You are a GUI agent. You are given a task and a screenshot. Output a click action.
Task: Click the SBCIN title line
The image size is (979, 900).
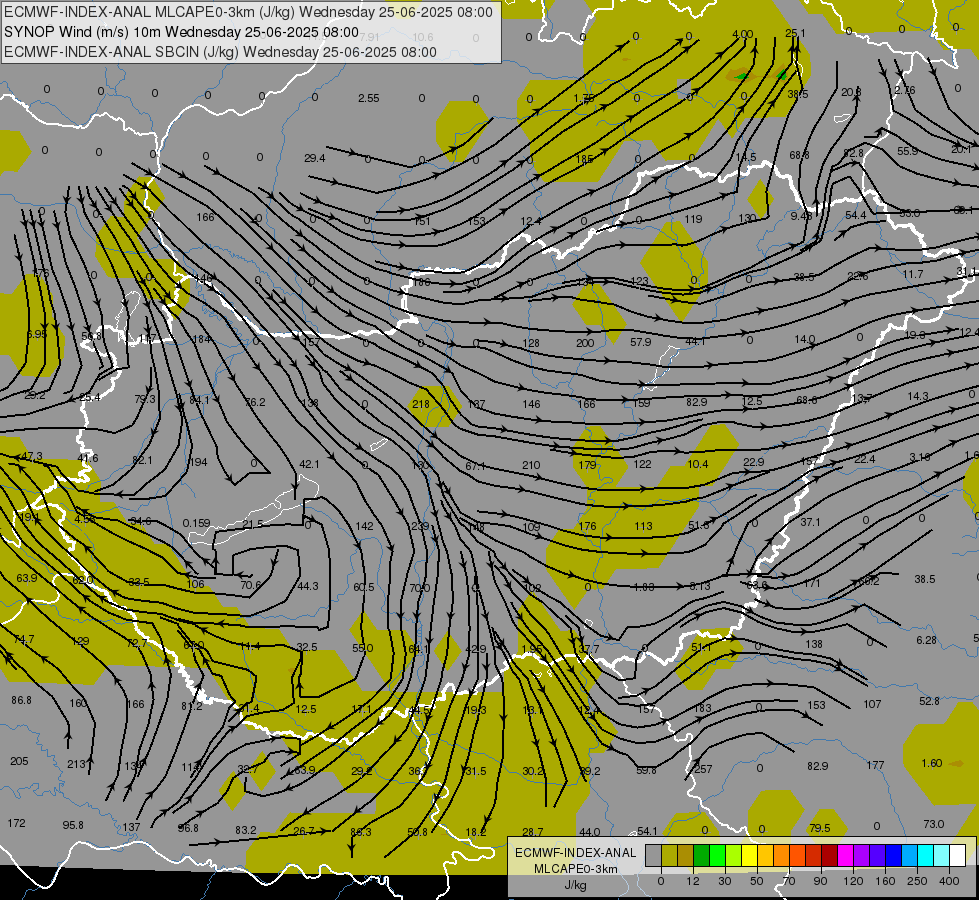220,52
